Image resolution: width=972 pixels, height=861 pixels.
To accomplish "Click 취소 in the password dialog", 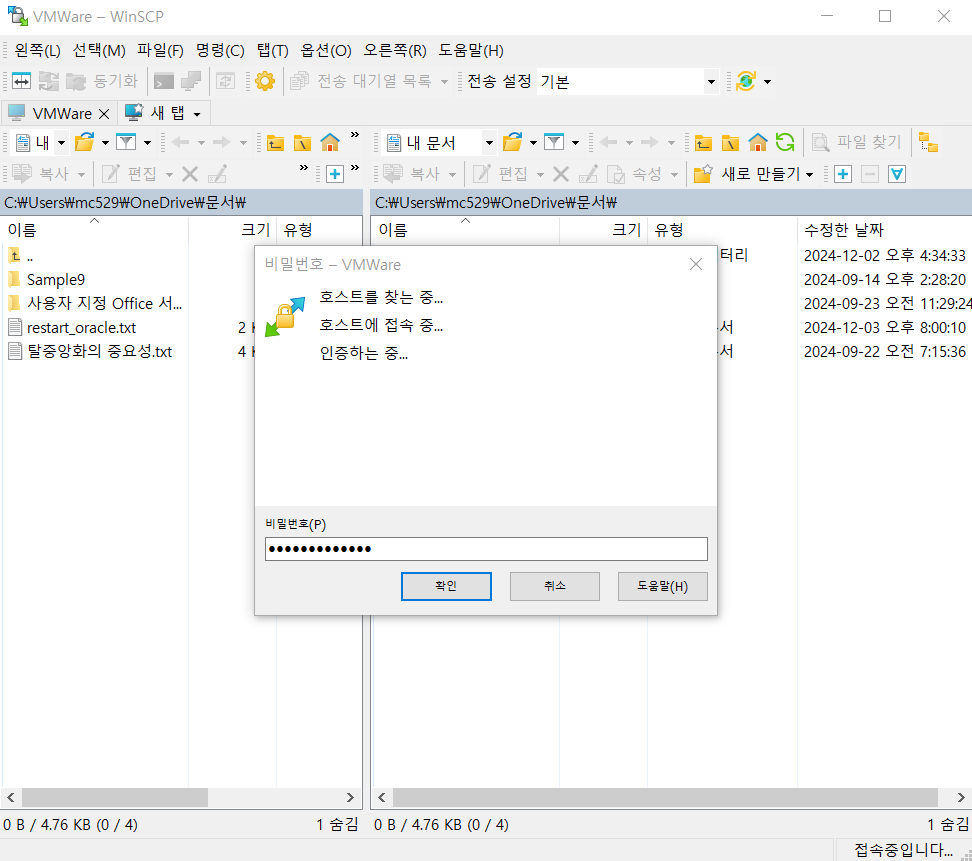I will click(x=555, y=586).
